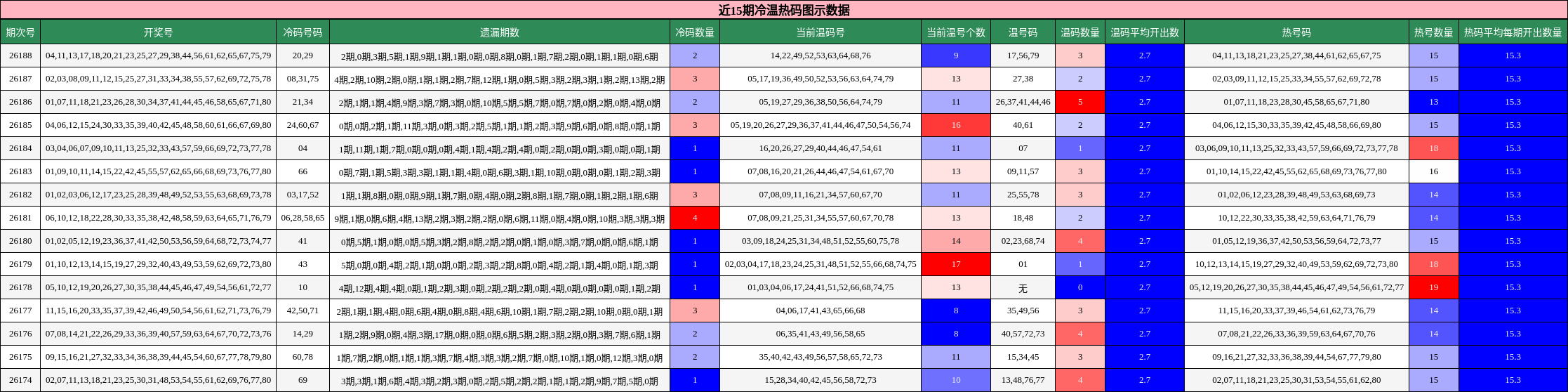Click the 热号数量 column header
Screen dimensions: 1568x392
1434,32
